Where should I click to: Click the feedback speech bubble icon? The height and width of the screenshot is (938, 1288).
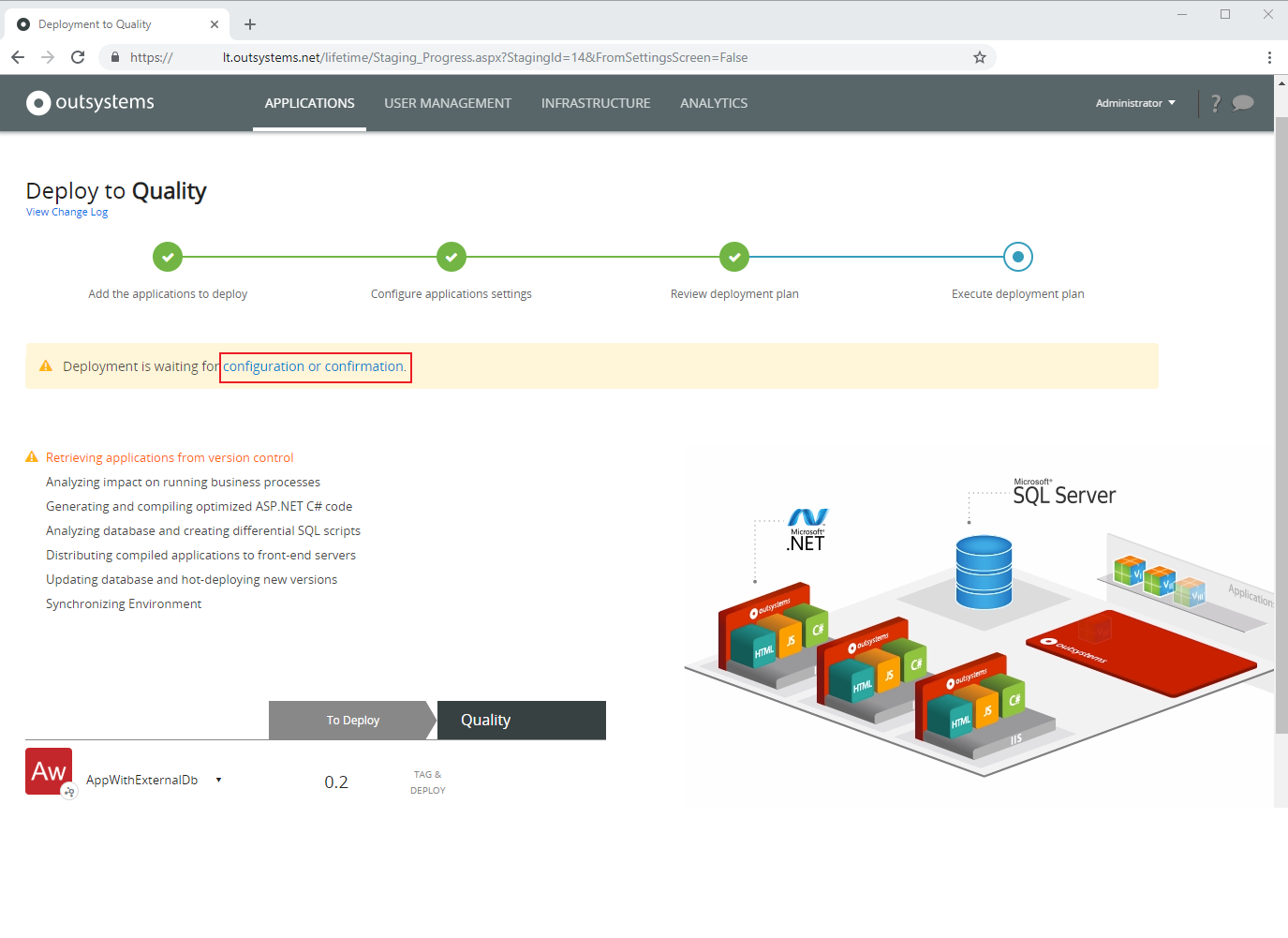[x=1243, y=103]
